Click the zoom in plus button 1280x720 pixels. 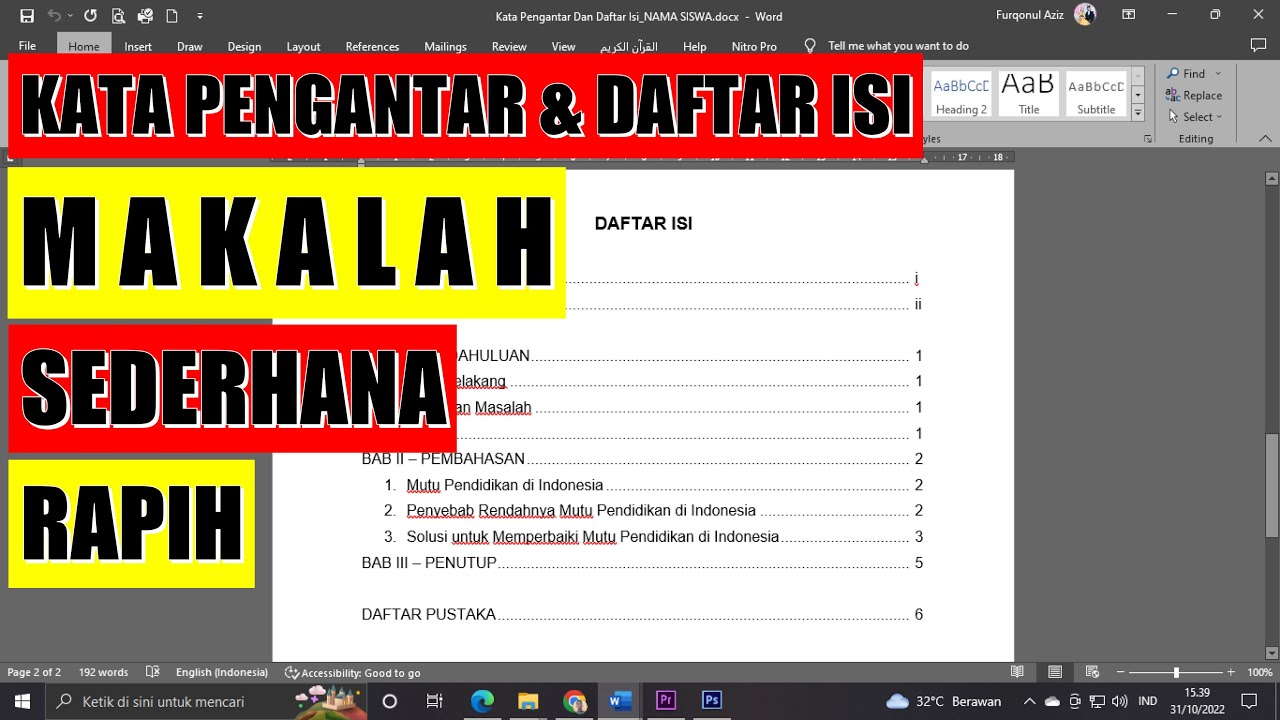tap(1231, 672)
